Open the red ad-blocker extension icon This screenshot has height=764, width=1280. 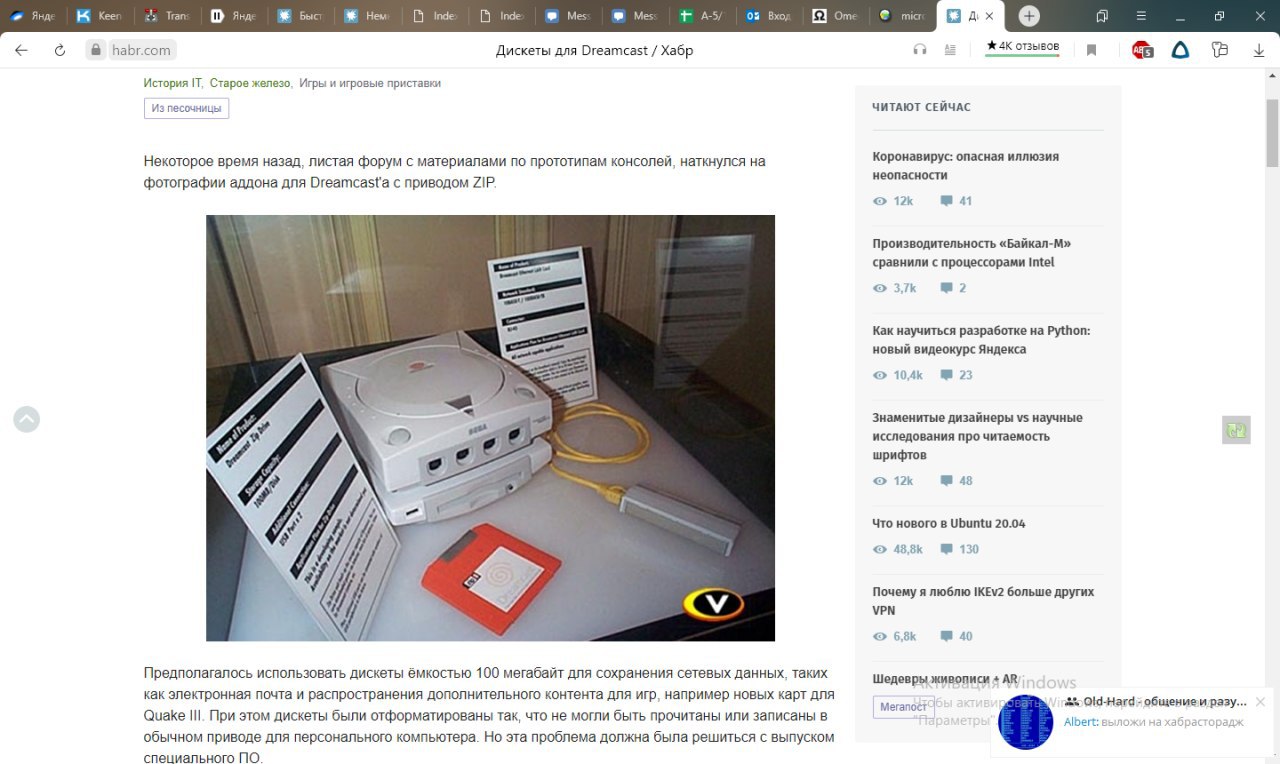[x=1142, y=50]
